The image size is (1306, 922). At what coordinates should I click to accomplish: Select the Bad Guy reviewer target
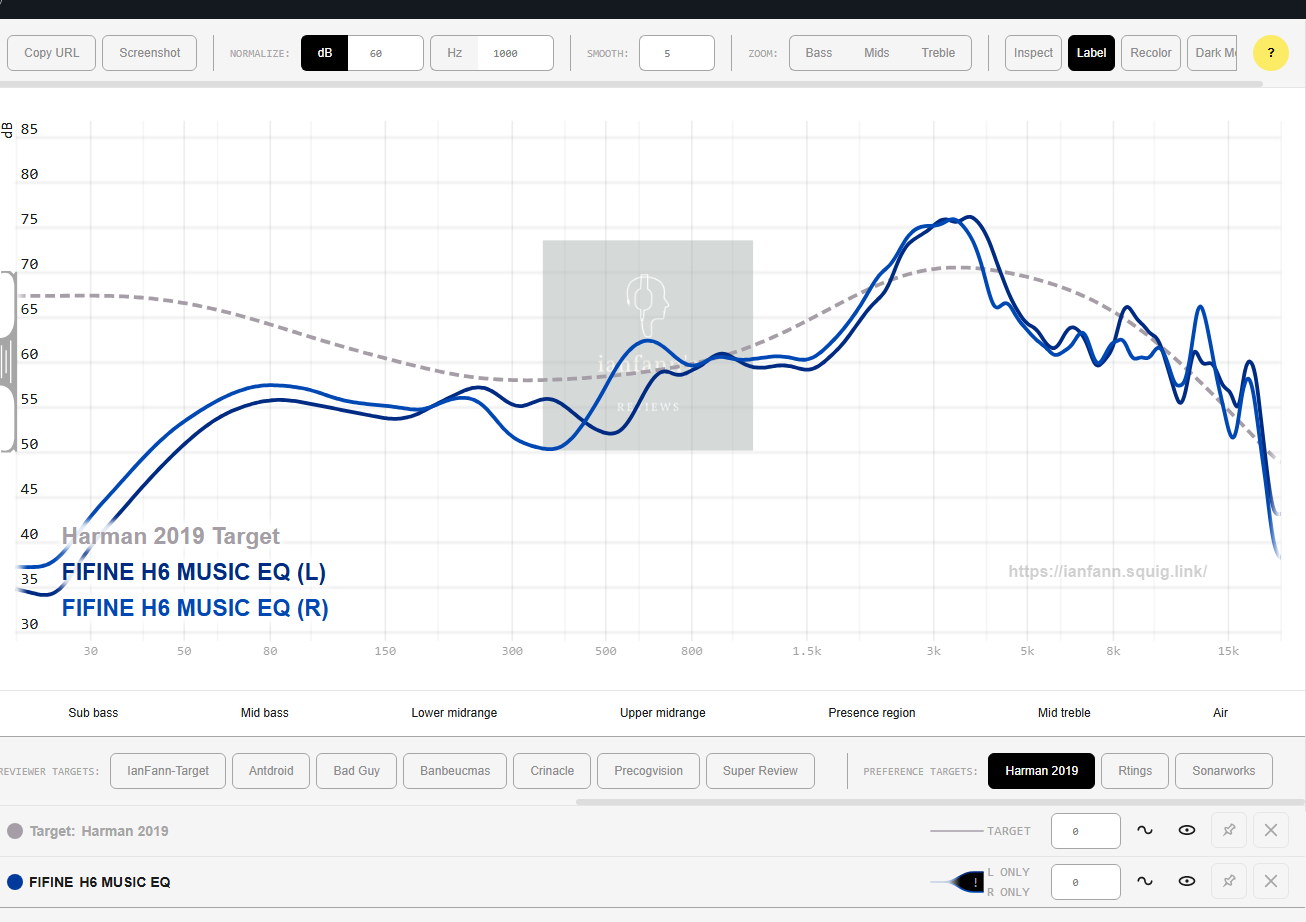(x=357, y=771)
